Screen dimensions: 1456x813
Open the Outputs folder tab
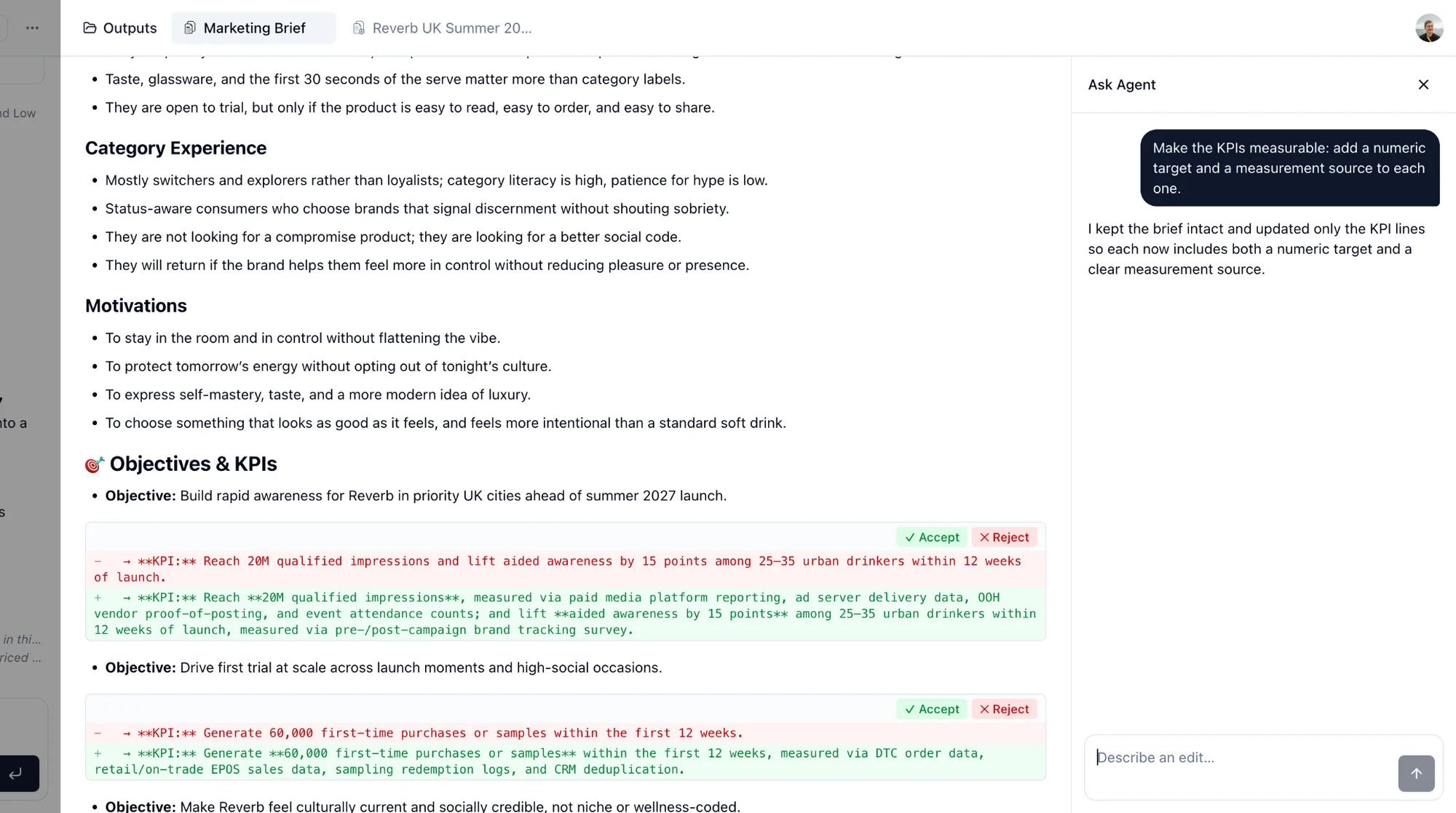[x=120, y=28]
